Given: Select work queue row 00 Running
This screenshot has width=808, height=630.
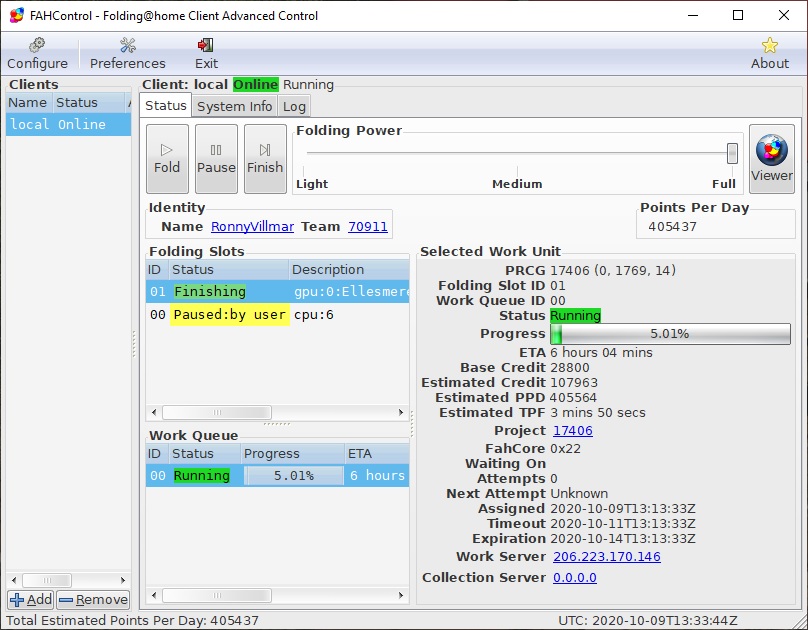Looking at the screenshot, I should point(277,475).
